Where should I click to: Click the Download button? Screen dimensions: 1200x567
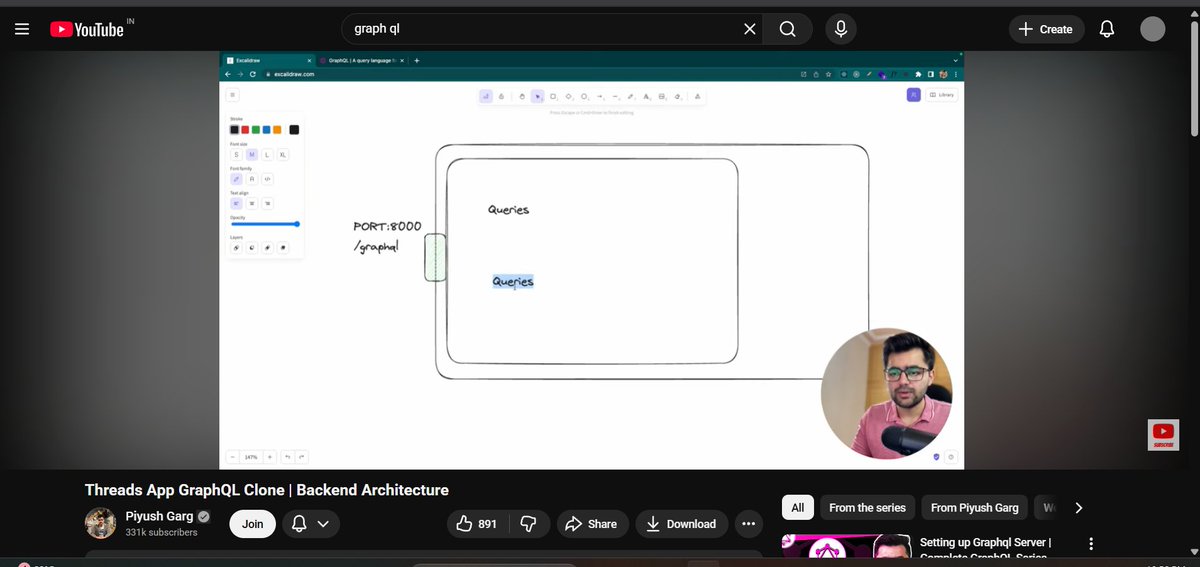(x=681, y=524)
